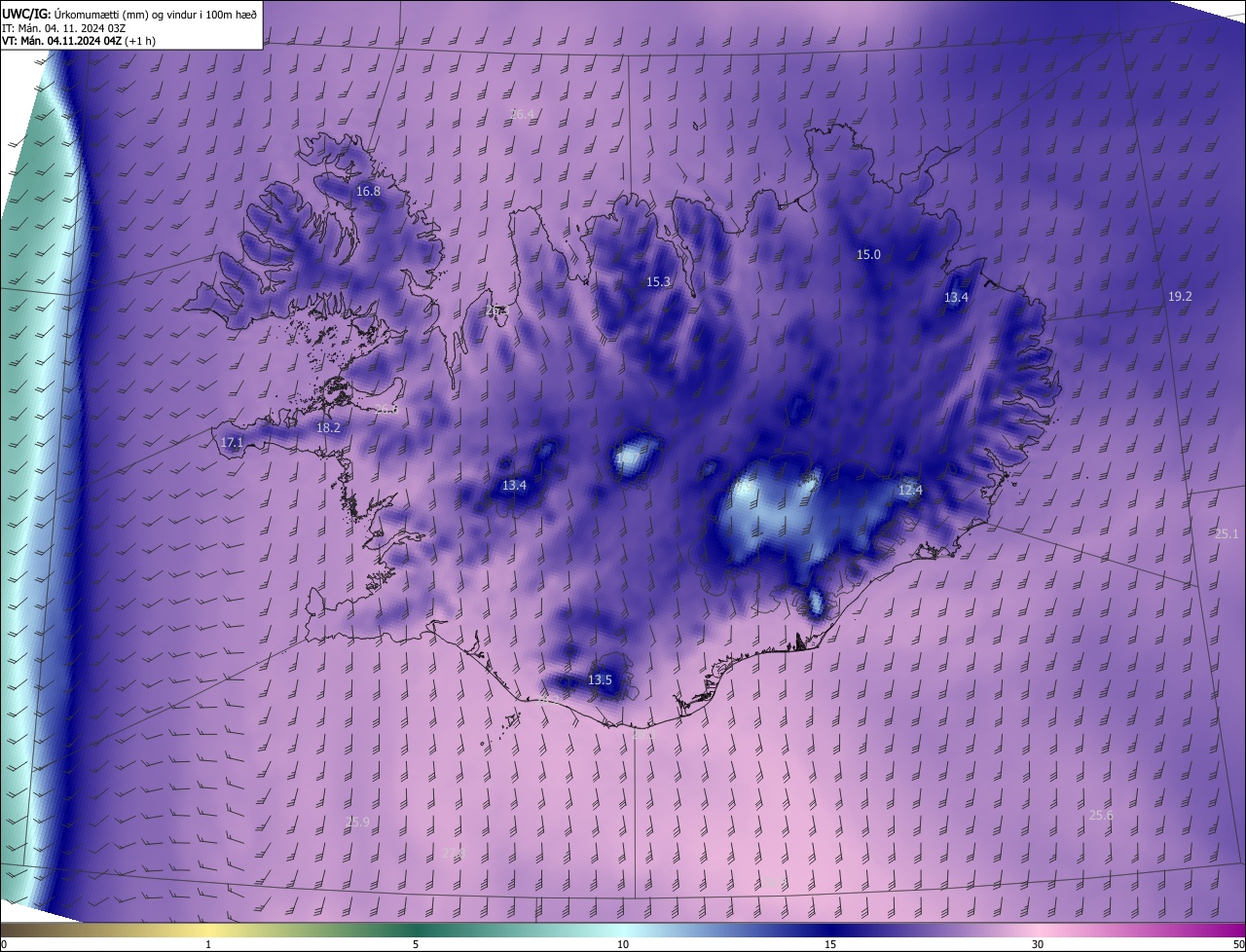The image size is (1246, 952).
Task: Click the dark navy color band above the 15 tick
Action: point(830,931)
